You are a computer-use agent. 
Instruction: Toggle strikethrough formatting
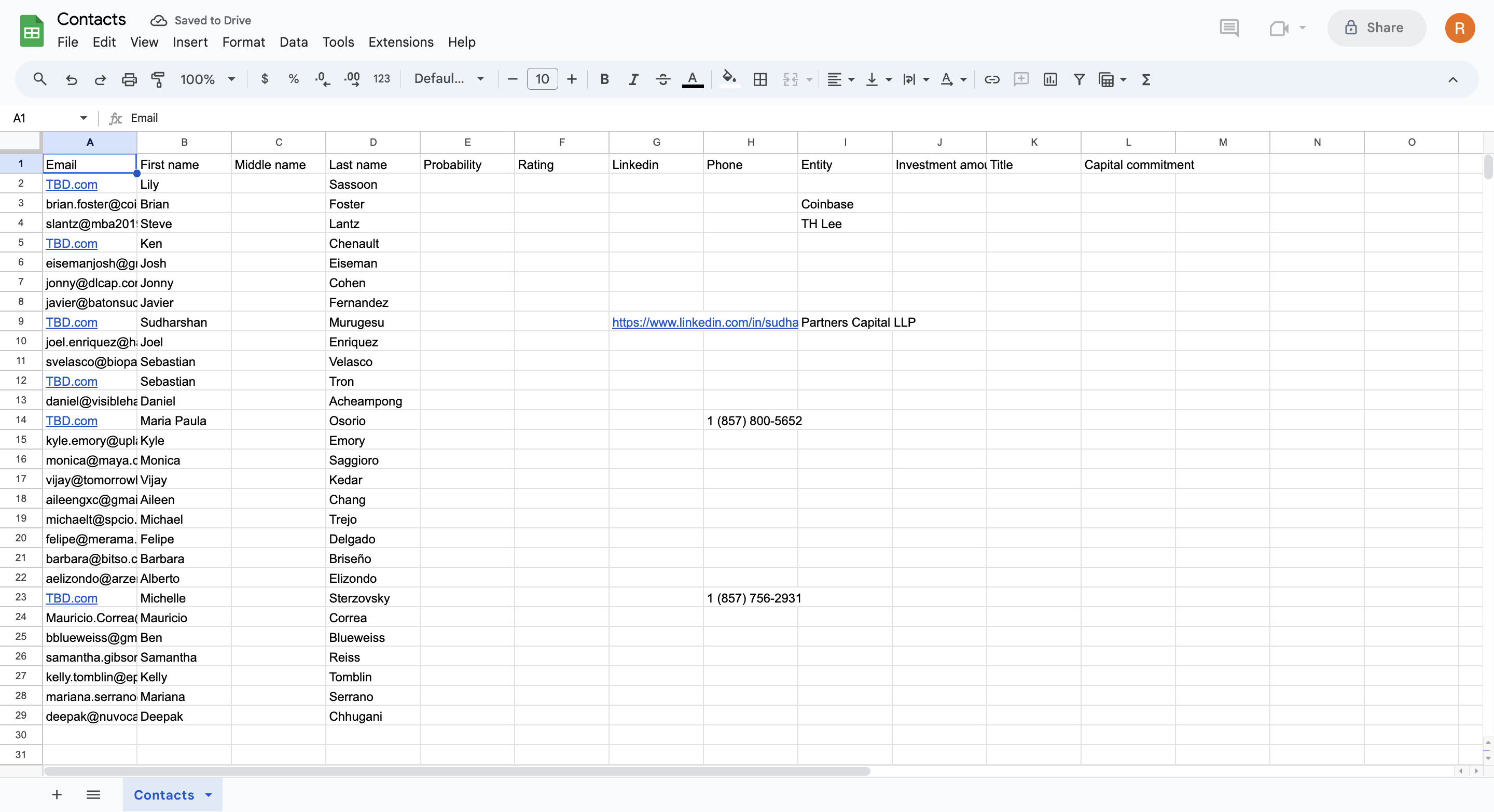click(663, 79)
